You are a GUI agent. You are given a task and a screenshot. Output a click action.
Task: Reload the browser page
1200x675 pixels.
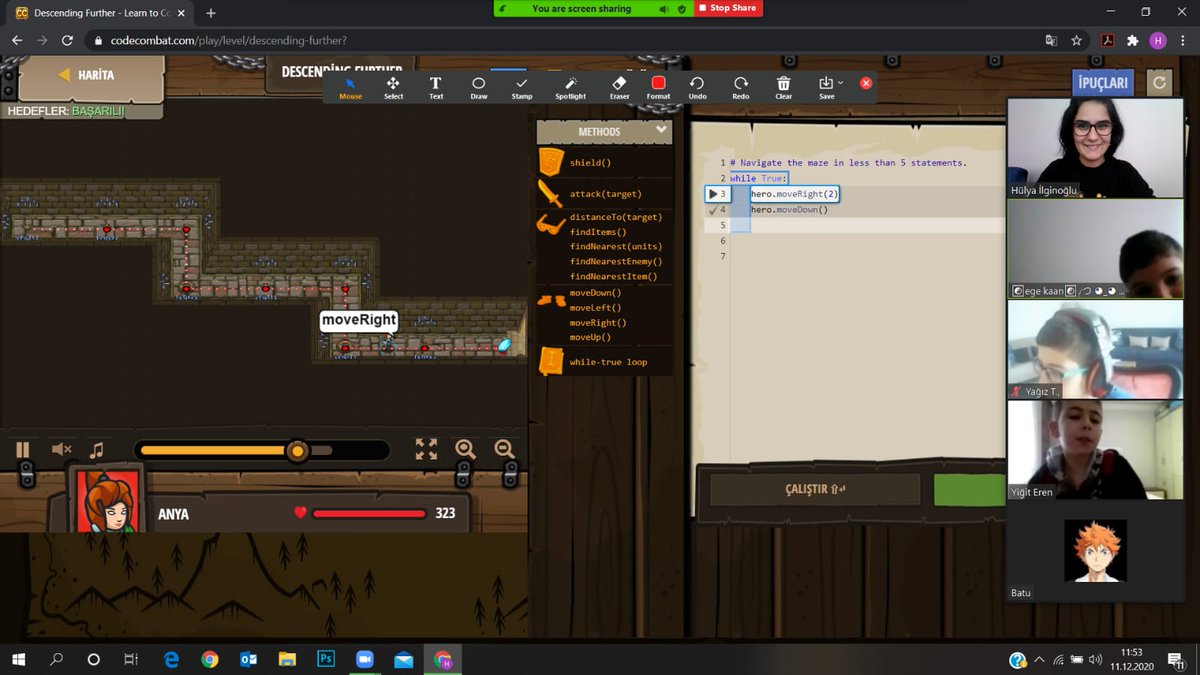[x=67, y=41]
